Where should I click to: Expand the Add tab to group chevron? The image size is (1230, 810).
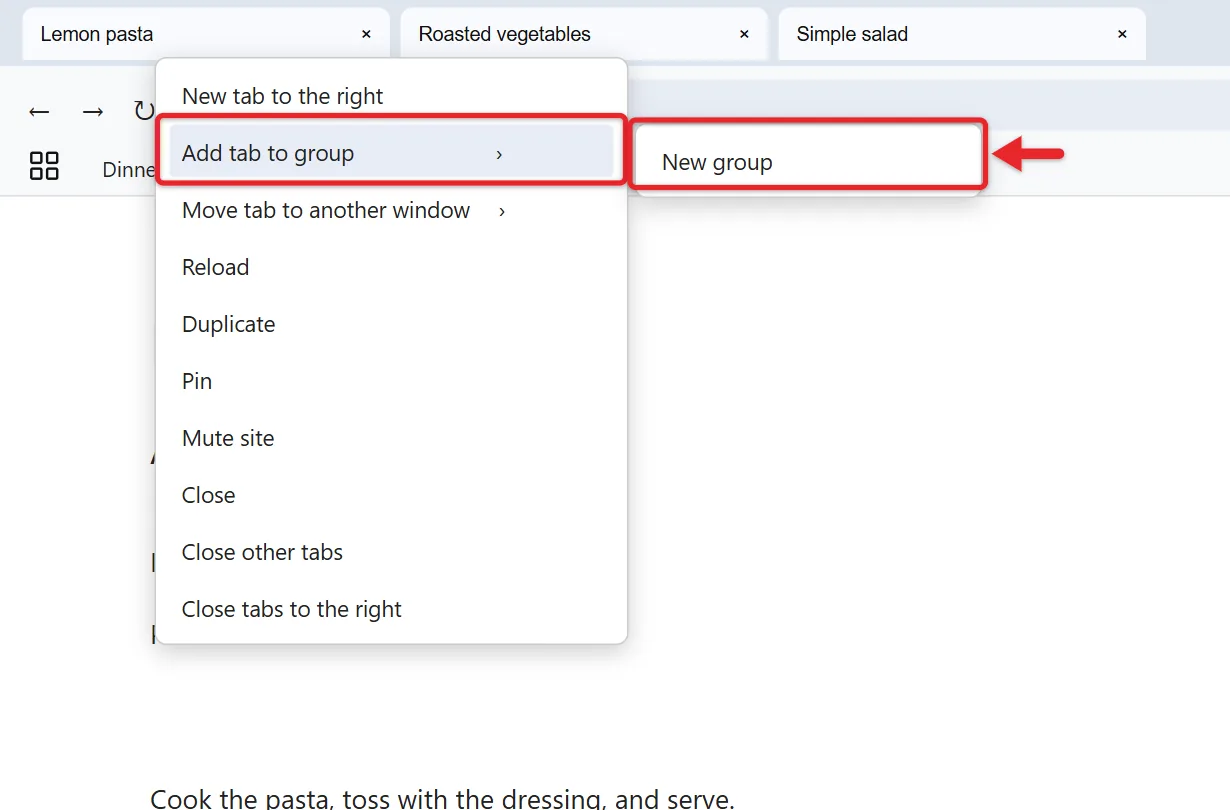[x=499, y=154]
